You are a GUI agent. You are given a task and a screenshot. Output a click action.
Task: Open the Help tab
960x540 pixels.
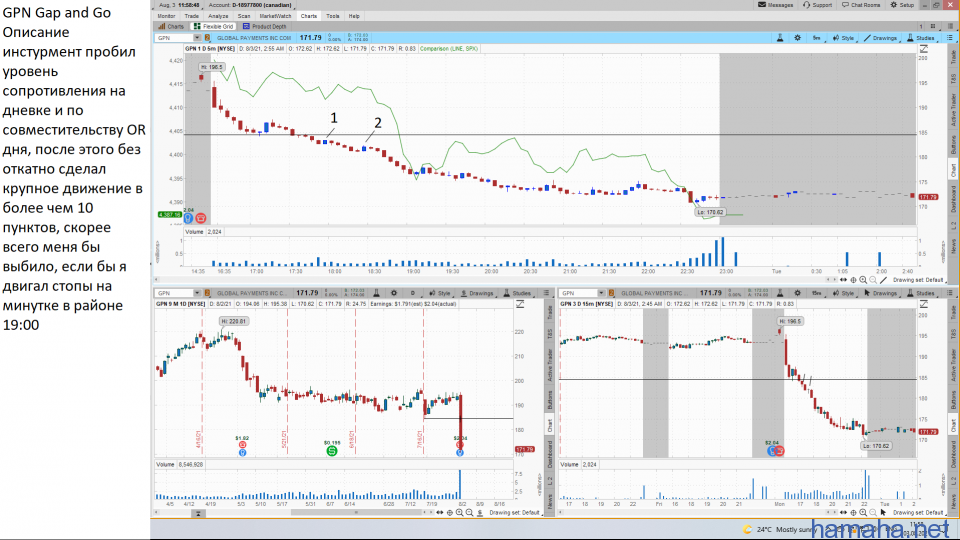click(354, 16)
